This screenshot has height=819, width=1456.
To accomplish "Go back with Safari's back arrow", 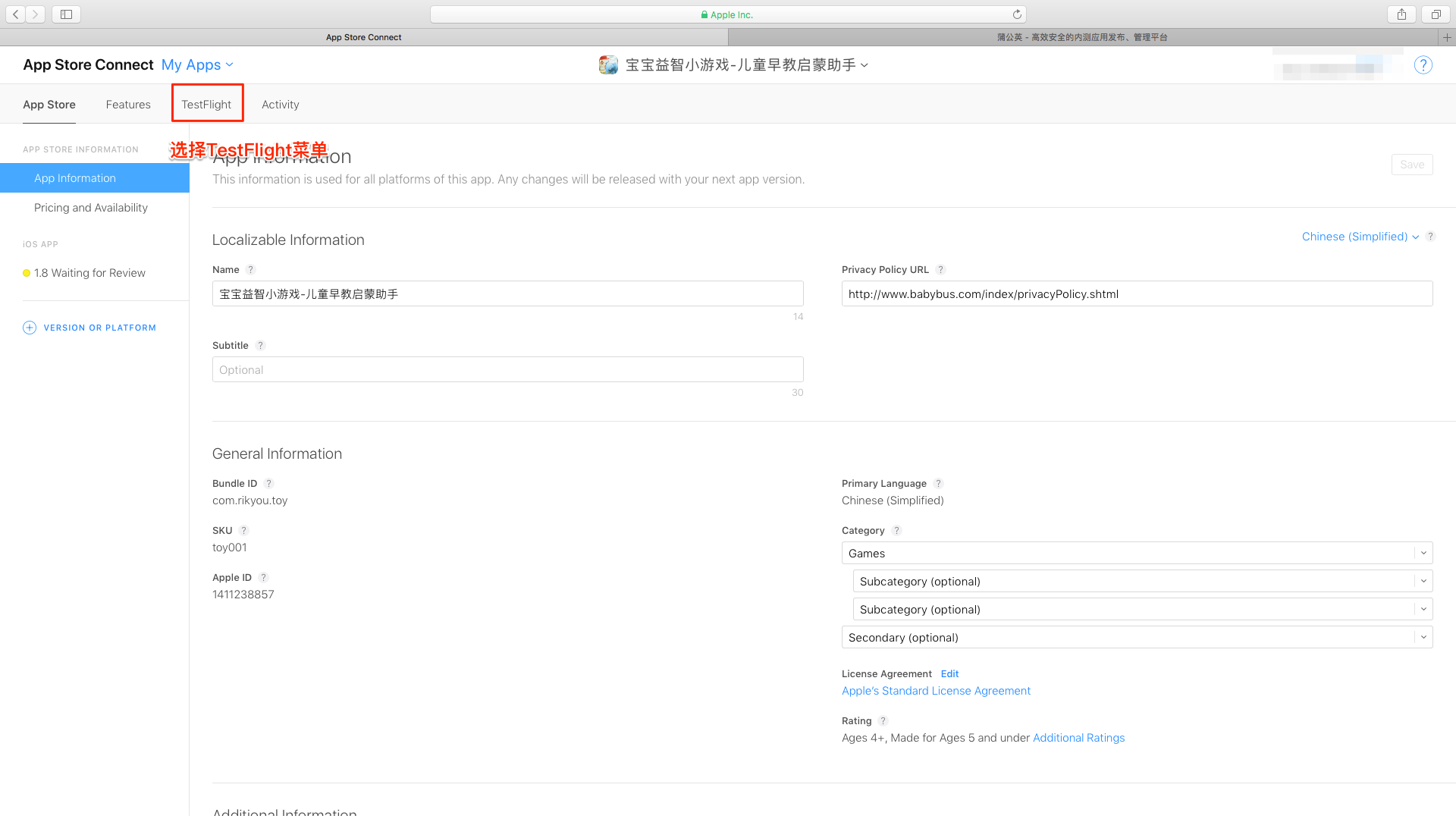I will [16, 14].
